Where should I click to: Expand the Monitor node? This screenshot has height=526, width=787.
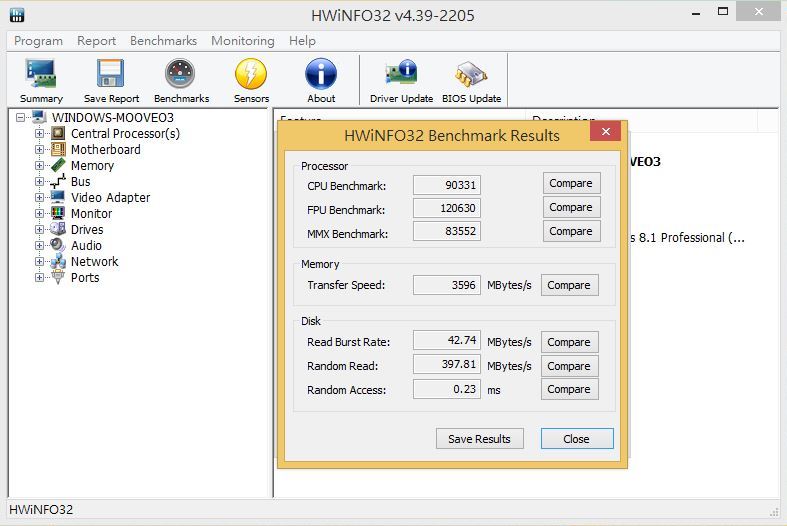coord(39,213)
